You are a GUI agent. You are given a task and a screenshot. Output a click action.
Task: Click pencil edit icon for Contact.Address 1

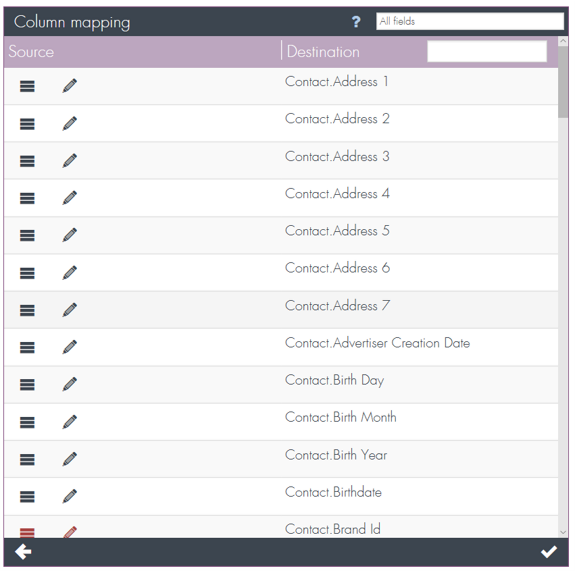(70, 85)
